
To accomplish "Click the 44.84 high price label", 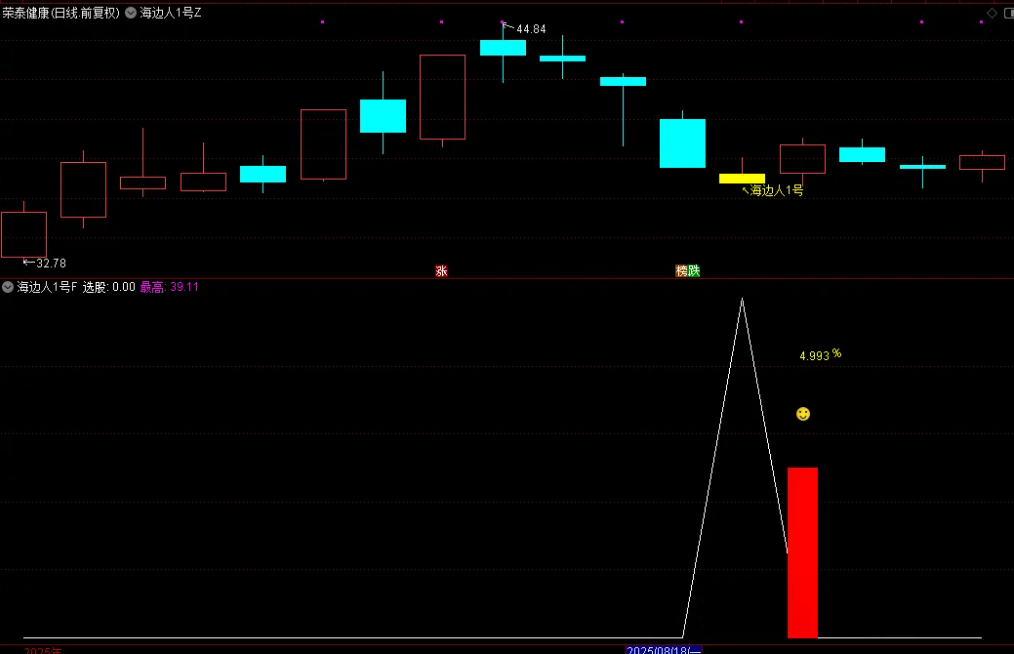I will click(x=531, y=29).
